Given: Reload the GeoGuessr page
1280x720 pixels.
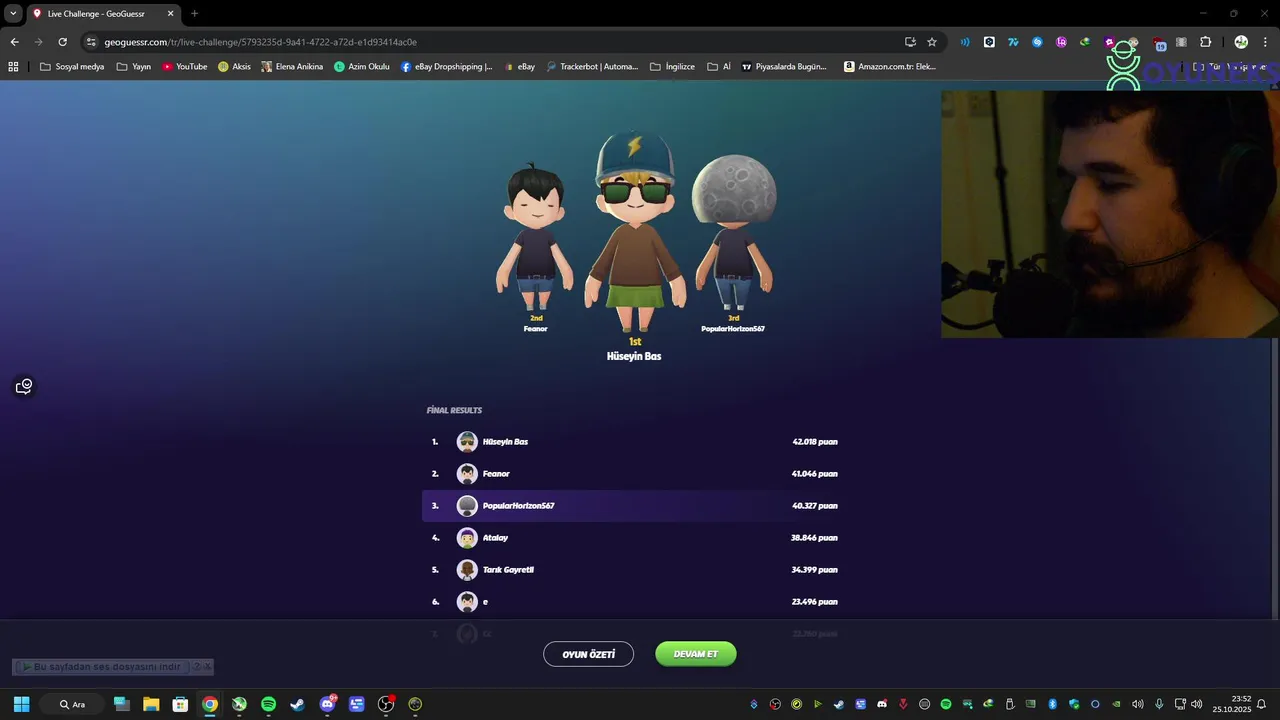Looking at the screenshot, I should [62, 42].
